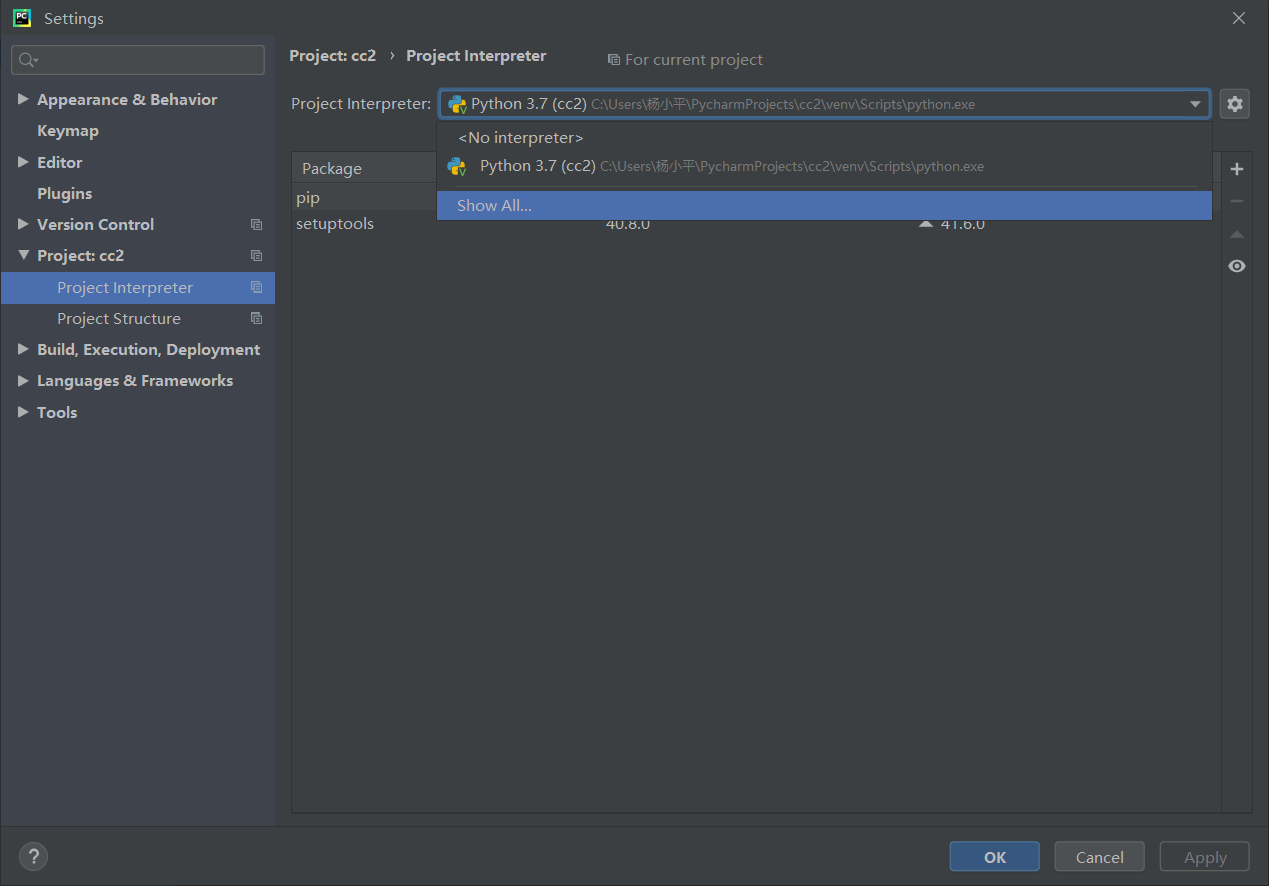Click the Python icon in the interpreter combo box
This screenshot has width=1269, height=886.
(457, 104)
